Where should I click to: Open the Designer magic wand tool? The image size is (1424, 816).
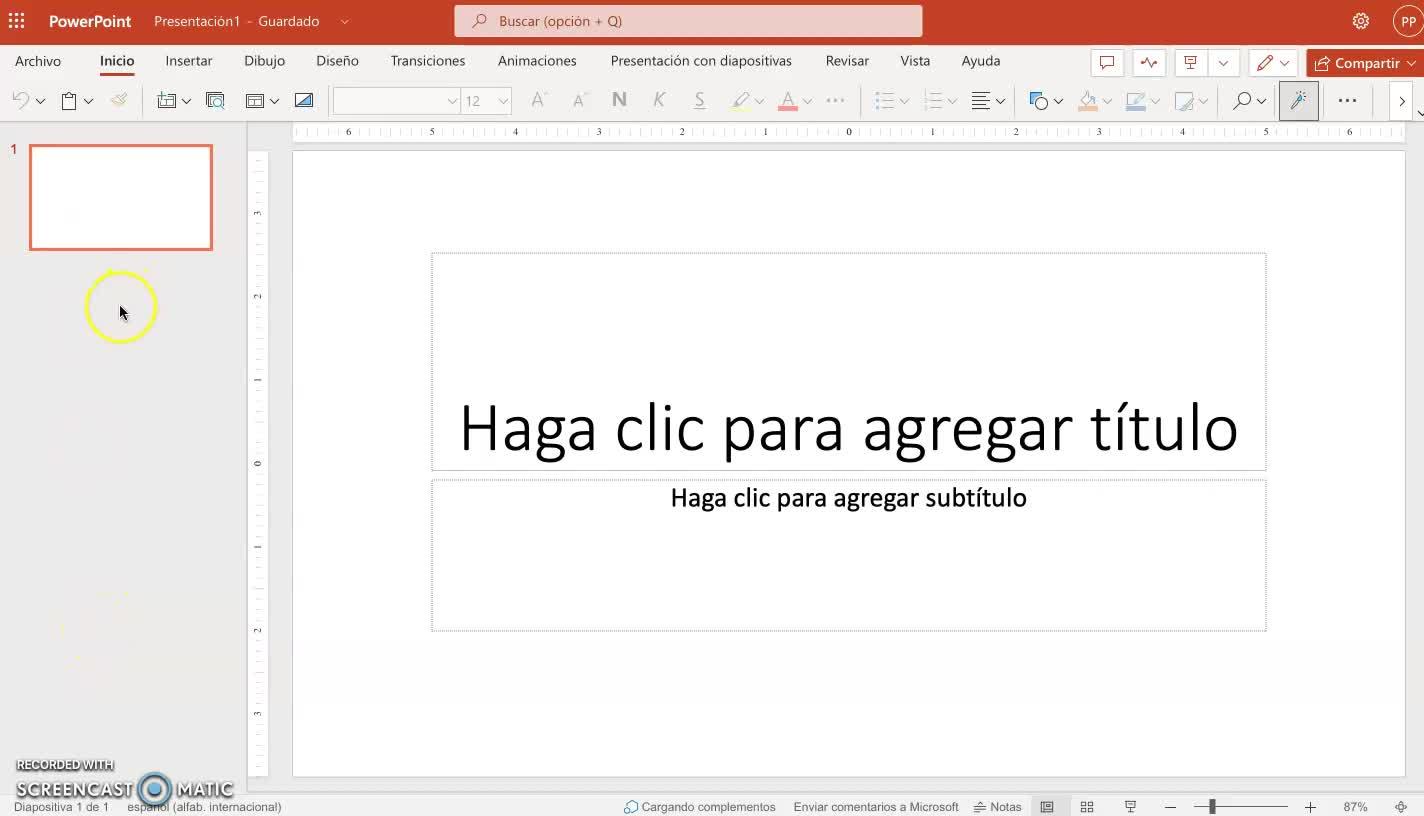[1298, 100]
